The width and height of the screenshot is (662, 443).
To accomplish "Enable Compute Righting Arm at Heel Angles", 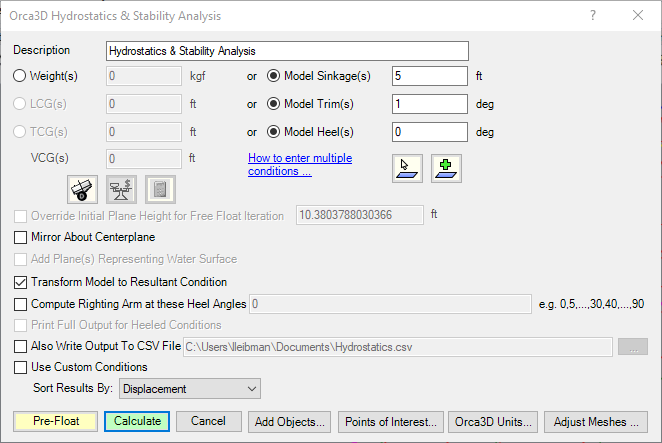I will [x=20, y=304].
